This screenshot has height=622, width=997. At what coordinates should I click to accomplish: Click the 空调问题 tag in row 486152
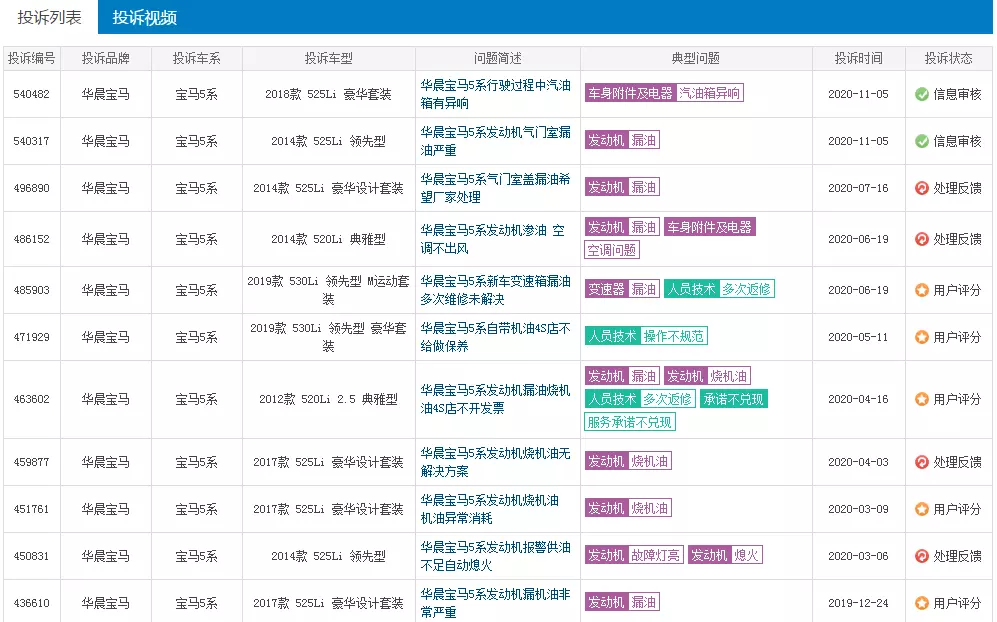[x=612, y=250]
